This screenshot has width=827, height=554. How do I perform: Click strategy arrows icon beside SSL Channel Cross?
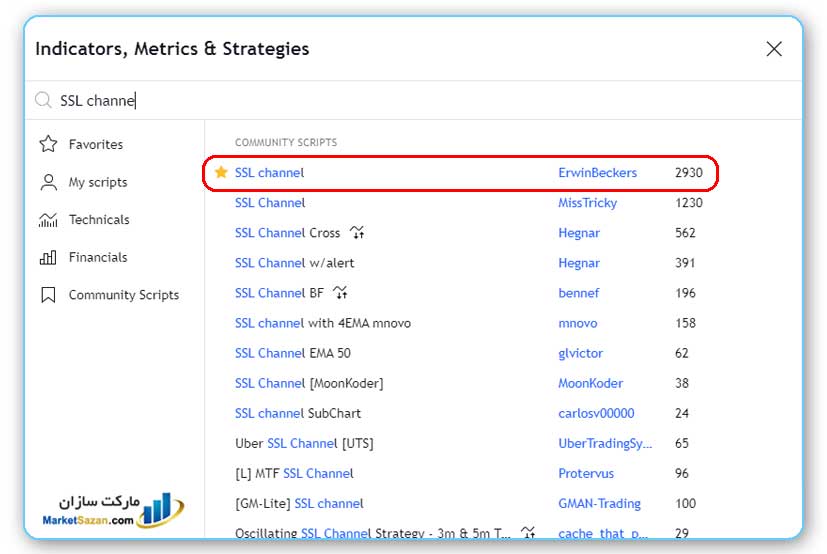pyautogui.click(x=357, y=233)
